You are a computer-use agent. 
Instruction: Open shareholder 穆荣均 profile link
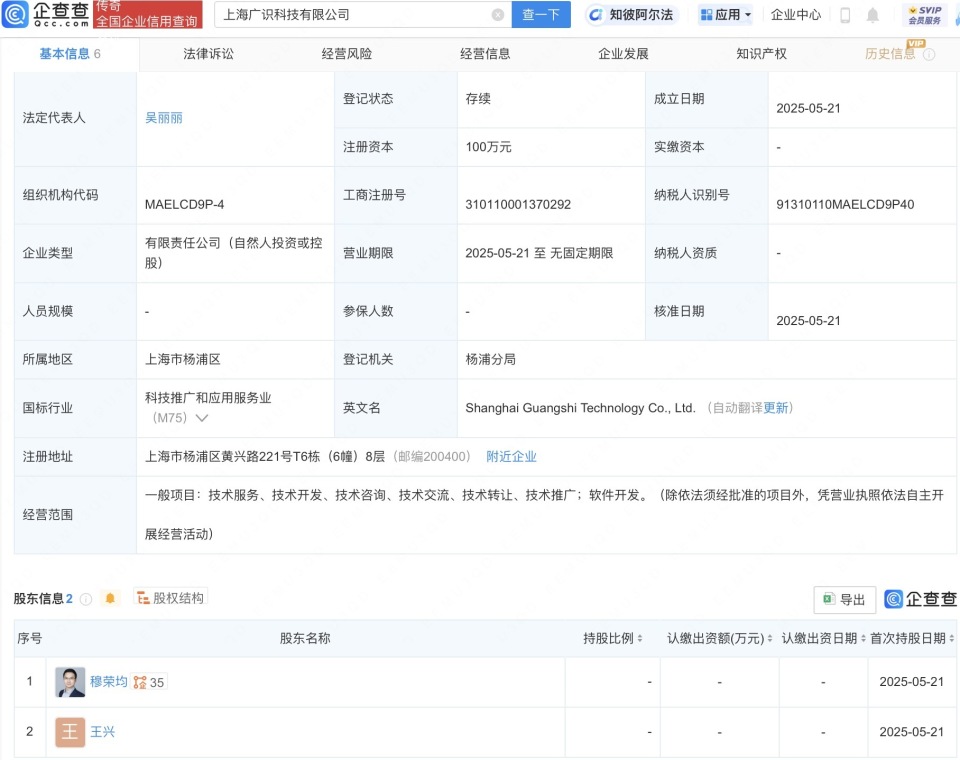coord(108,682)
